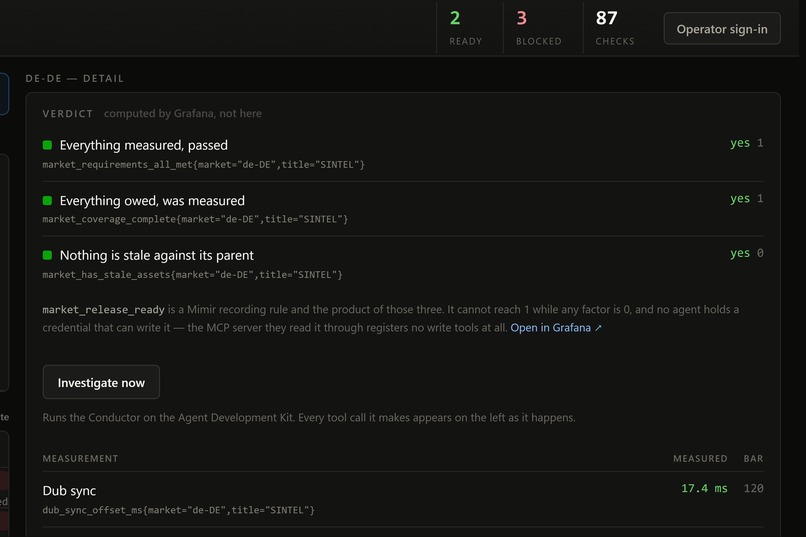Click green status square beside Everything measured, passed
806x537 pixels.
47,145
